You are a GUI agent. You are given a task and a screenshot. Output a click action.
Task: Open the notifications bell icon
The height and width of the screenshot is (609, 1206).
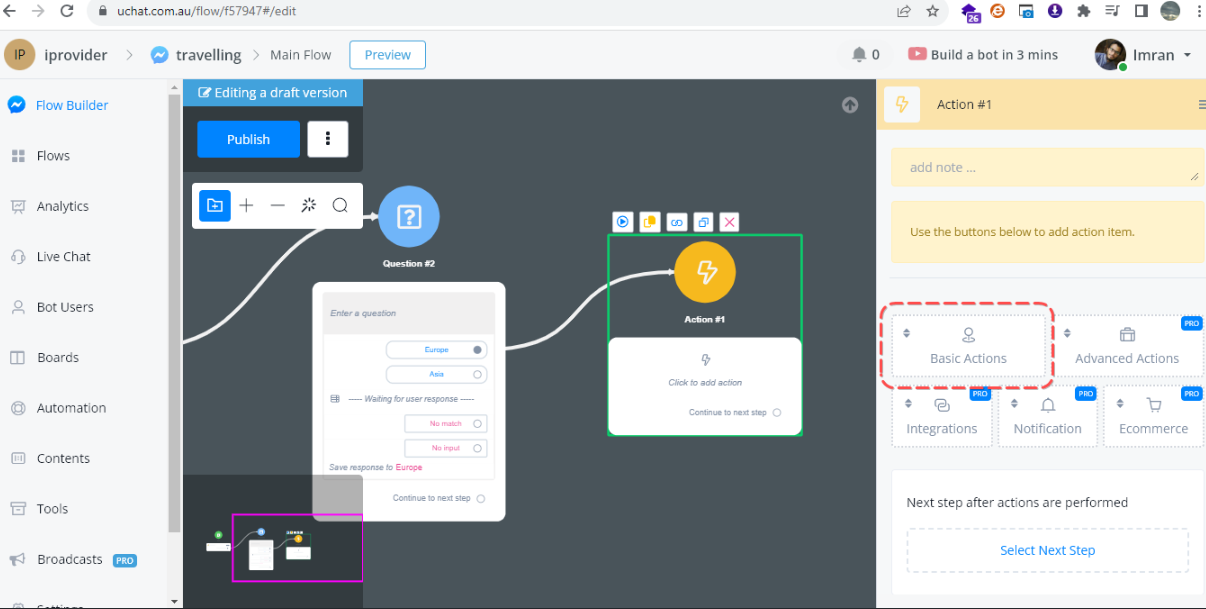tap(859, 55)
